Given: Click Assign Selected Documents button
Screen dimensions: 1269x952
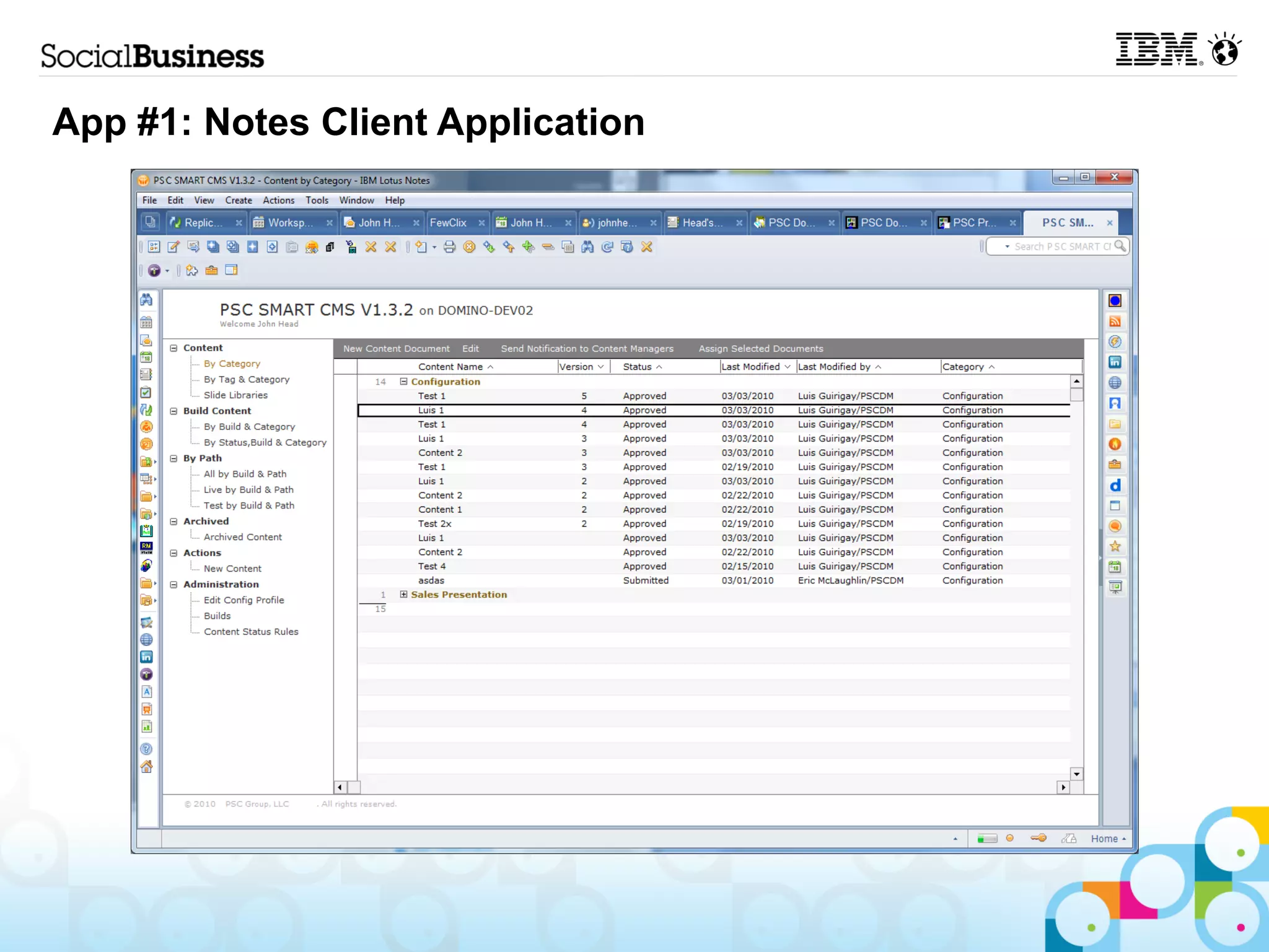Looking at the screenshot, I should pyautogui.click(x=761, y=349).
